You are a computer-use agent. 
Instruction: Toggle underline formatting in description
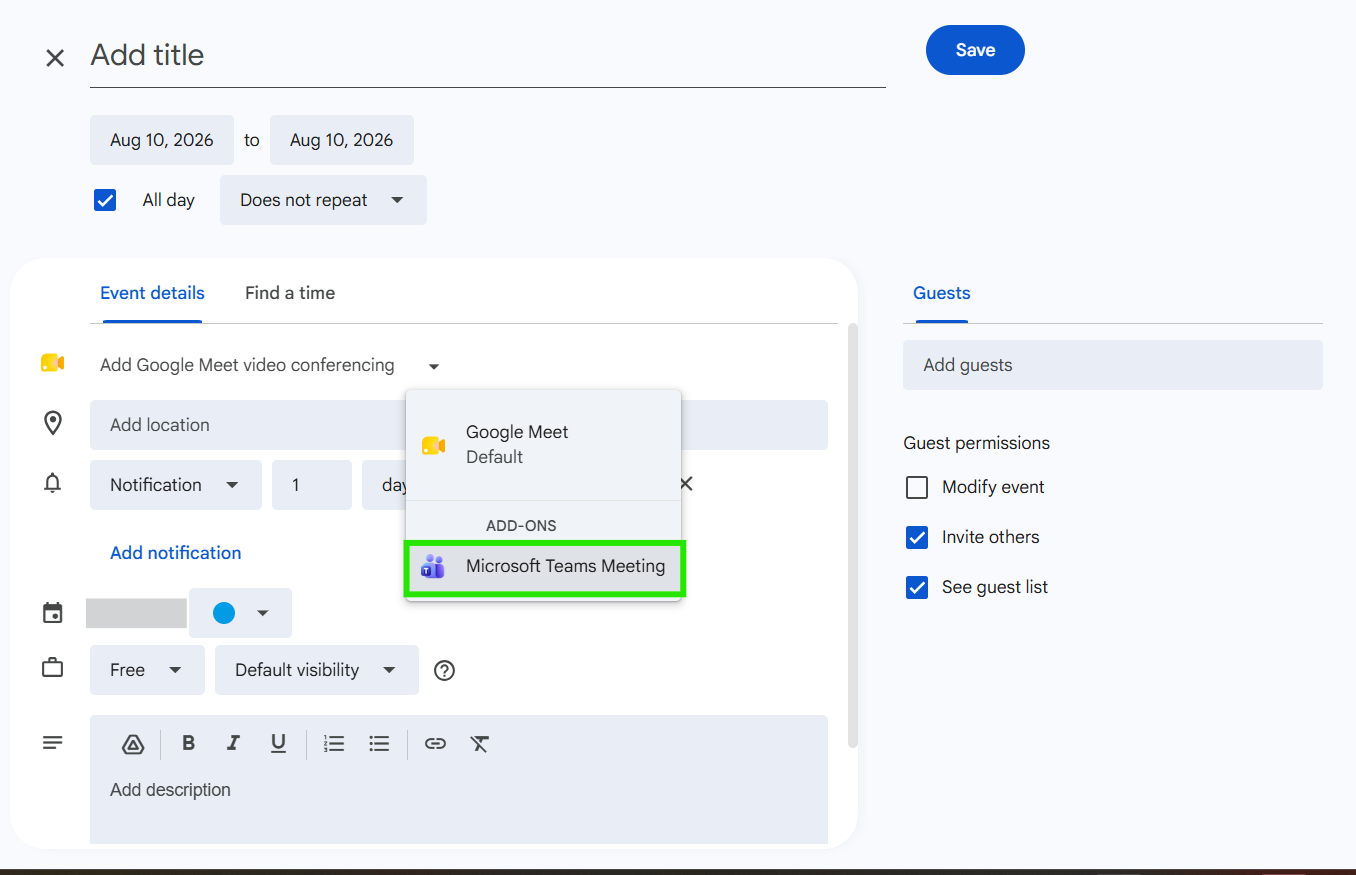coord(278,743)
